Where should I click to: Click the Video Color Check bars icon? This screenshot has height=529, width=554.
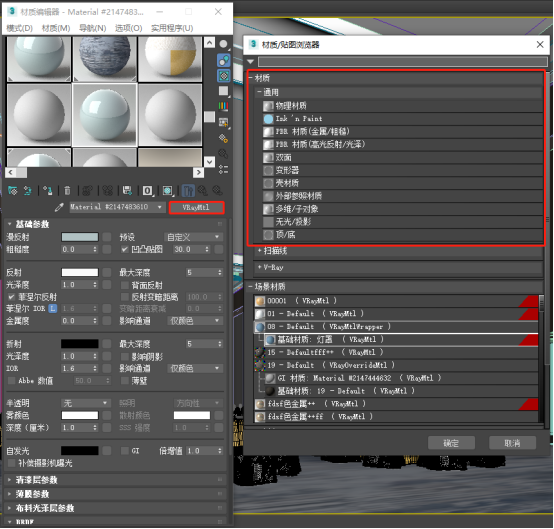click(223, 106)
